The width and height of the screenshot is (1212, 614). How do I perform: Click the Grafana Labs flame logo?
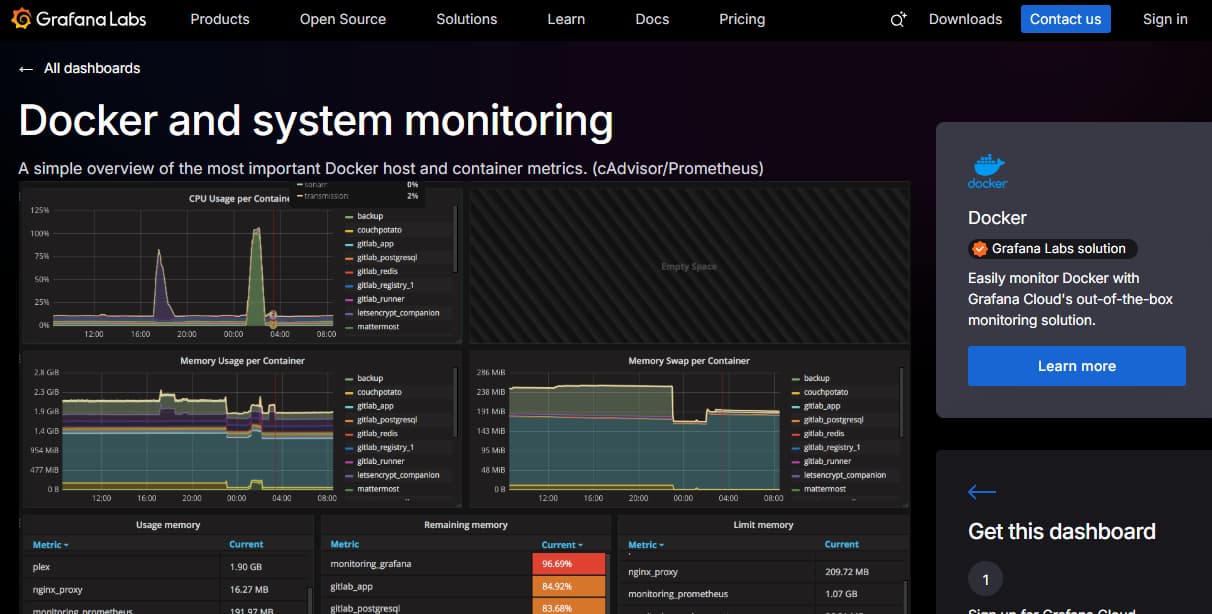(21, 18)
